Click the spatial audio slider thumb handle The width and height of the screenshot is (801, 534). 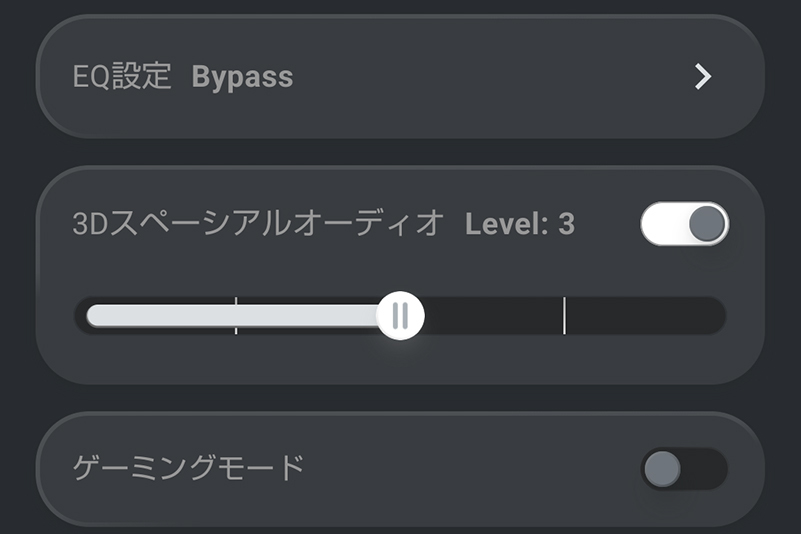(400, 316)
